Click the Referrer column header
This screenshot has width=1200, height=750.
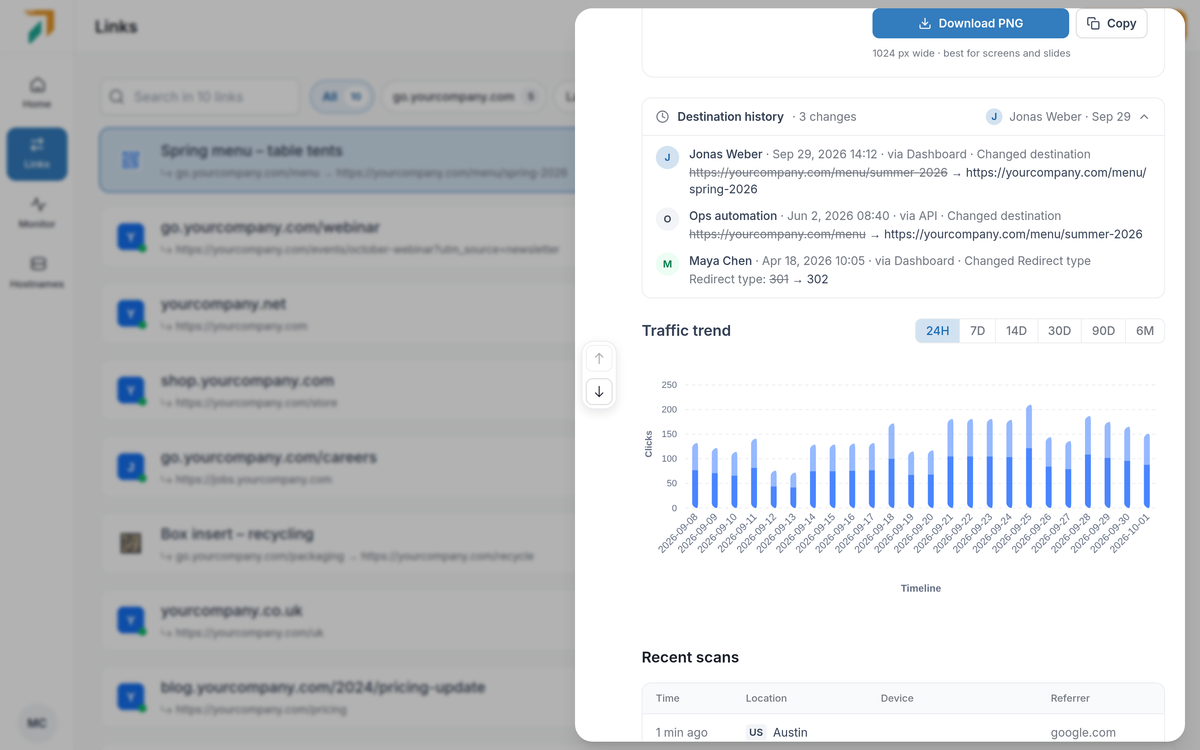[1070, 698]
